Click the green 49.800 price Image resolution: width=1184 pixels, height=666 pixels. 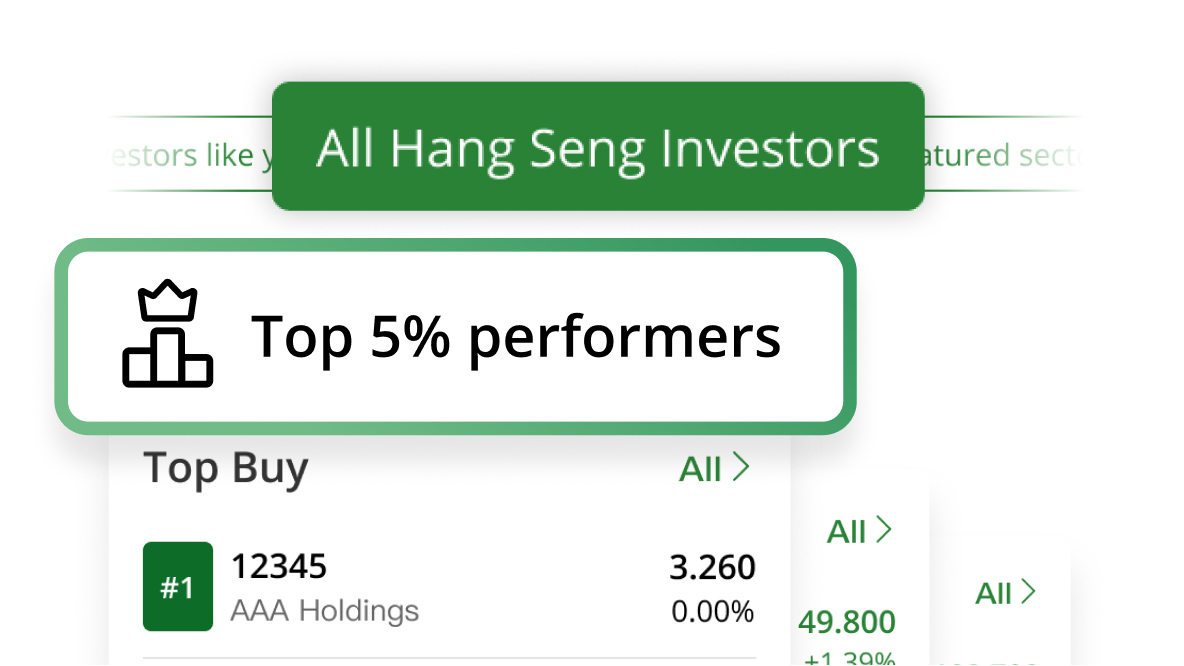tap(847, 623)
